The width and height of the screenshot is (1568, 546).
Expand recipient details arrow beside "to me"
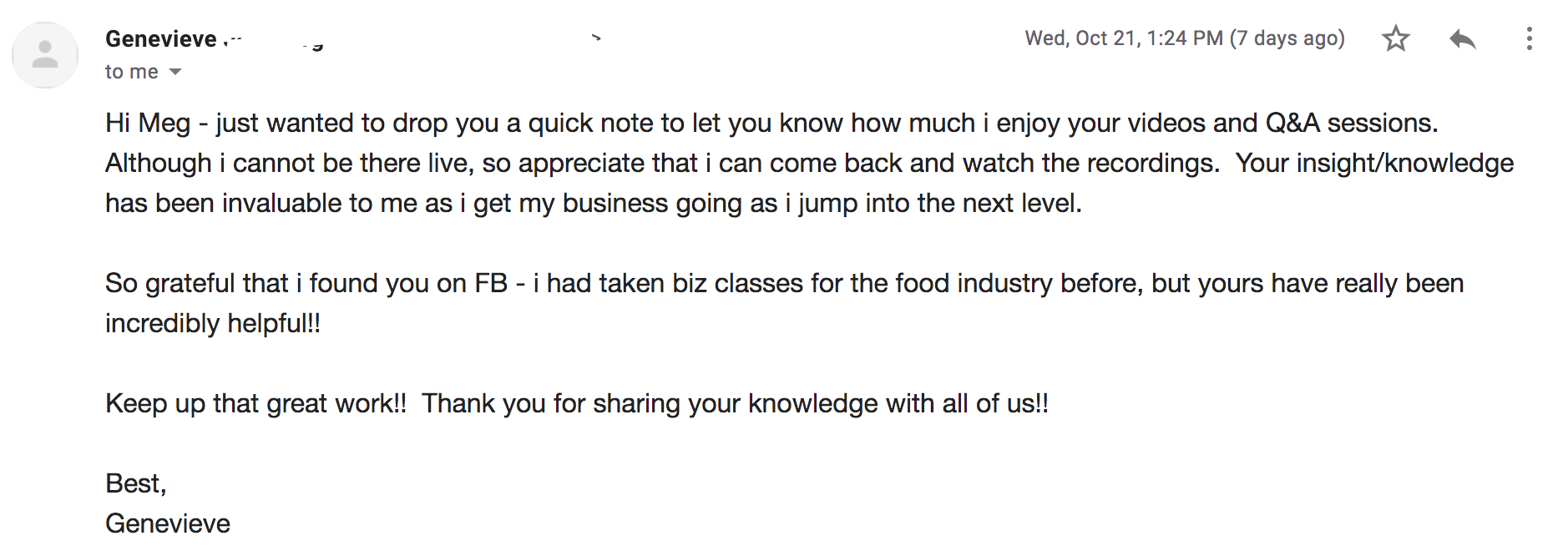click(175, 72)
